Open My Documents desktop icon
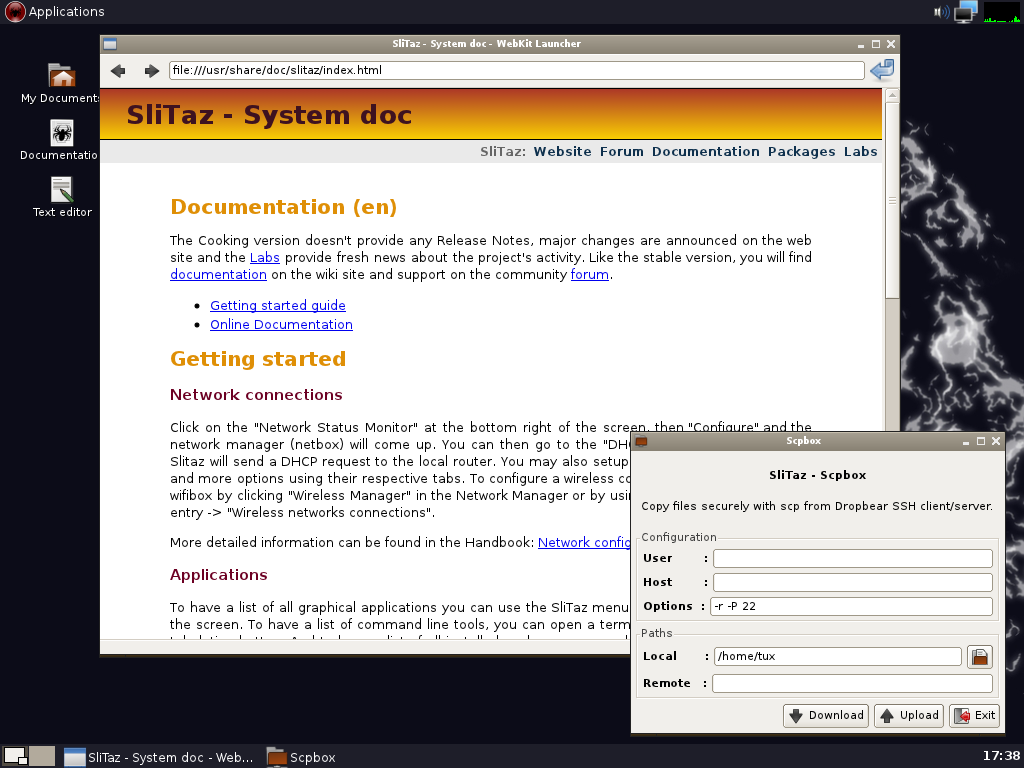The width and height of the screenshot is (1024, 768). tap(61, 84)
